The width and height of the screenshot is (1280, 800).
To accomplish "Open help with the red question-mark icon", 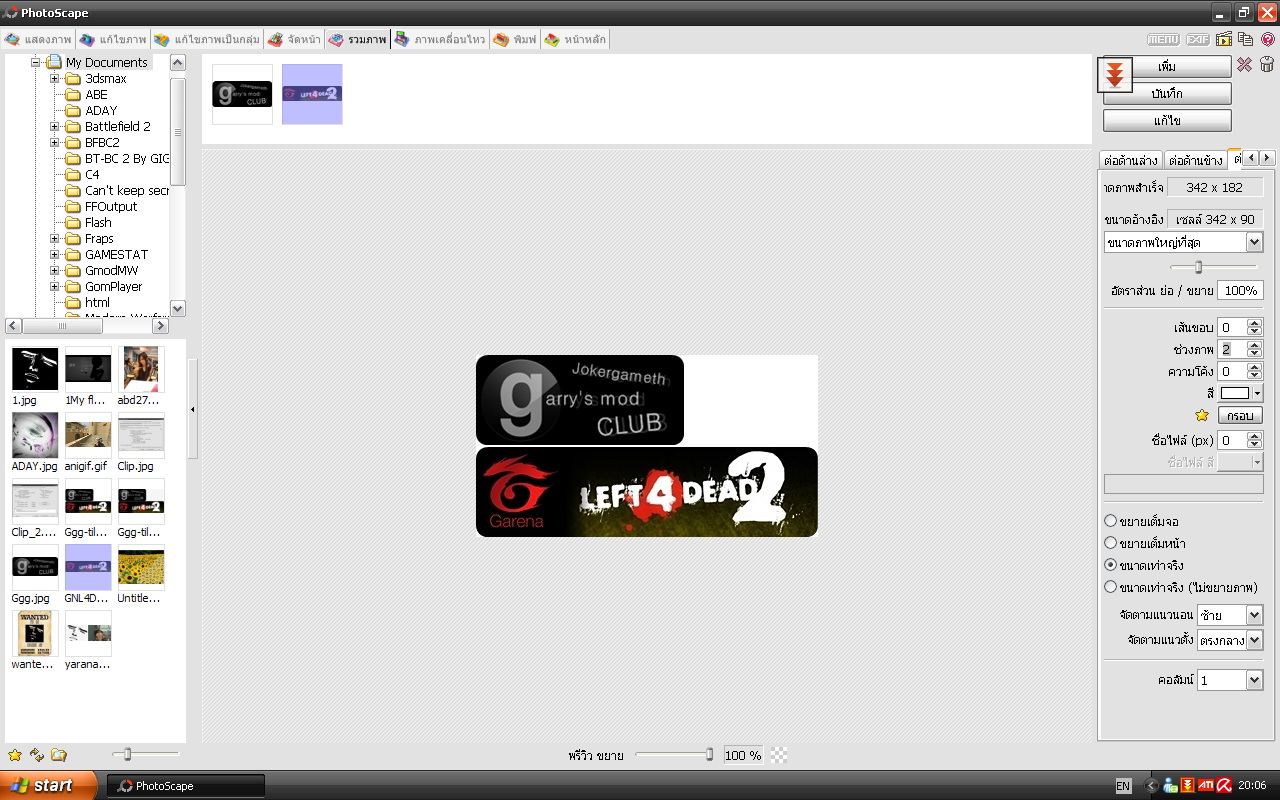I will pos(1267,40).
